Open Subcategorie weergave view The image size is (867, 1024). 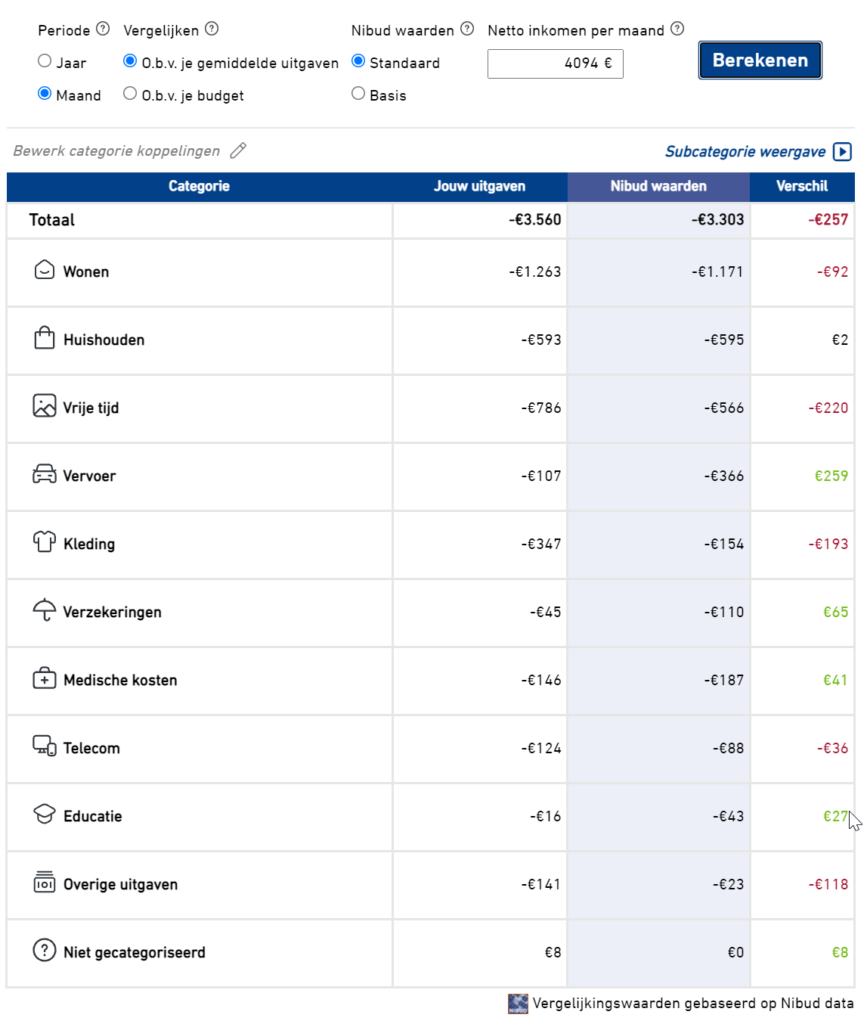pyautogui.click(x=757, y=152)
